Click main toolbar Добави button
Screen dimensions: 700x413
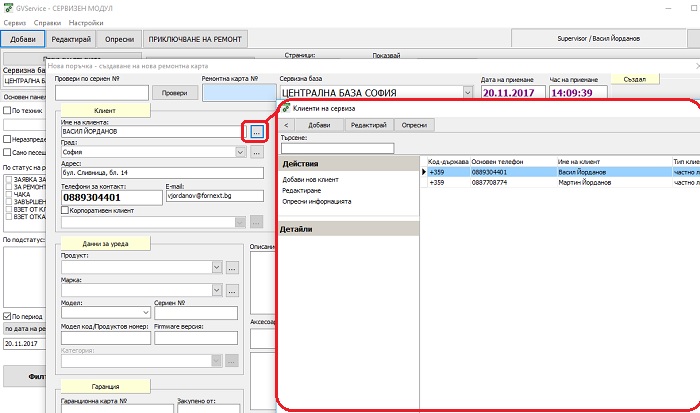[23, 39]
